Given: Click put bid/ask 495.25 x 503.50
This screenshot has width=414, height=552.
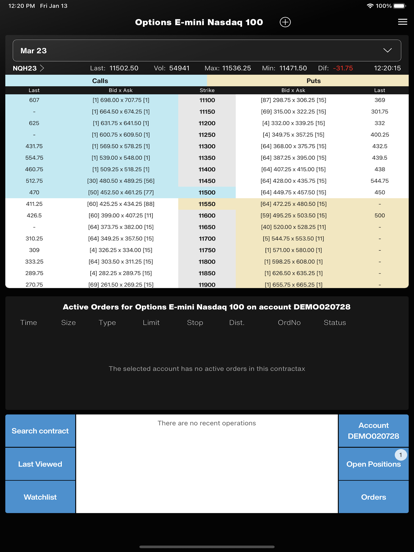Looking at the screenshot, I should click(x=293, y=215).
